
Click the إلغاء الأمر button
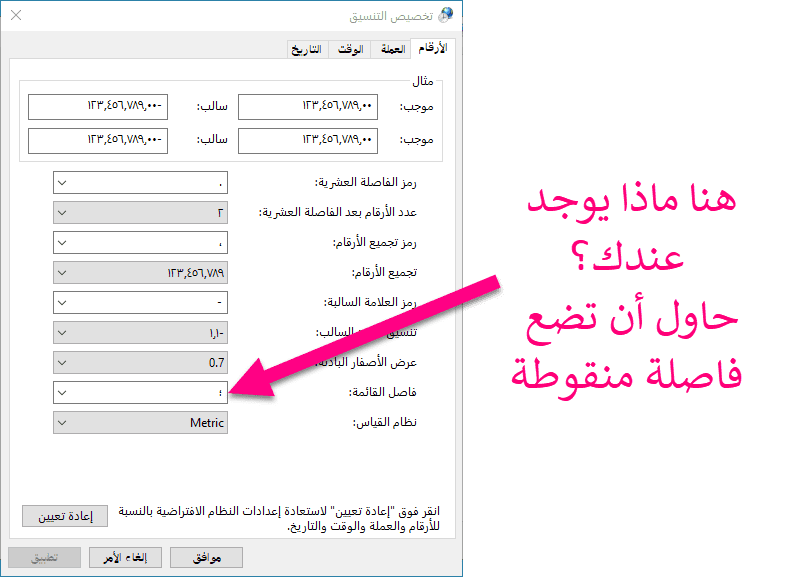point(125,557)
